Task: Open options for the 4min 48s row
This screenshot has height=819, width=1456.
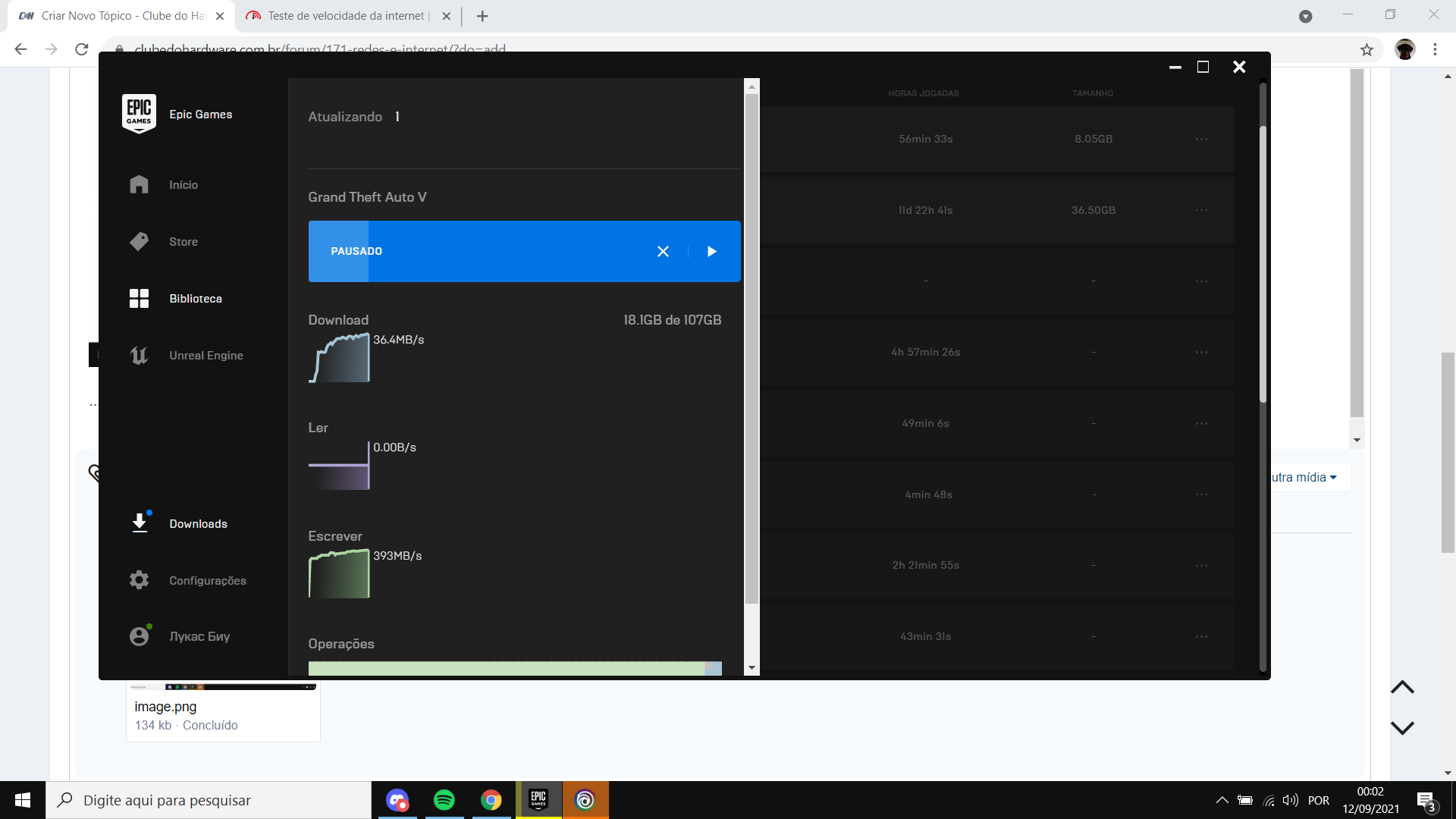Action: coord(1201,494)
